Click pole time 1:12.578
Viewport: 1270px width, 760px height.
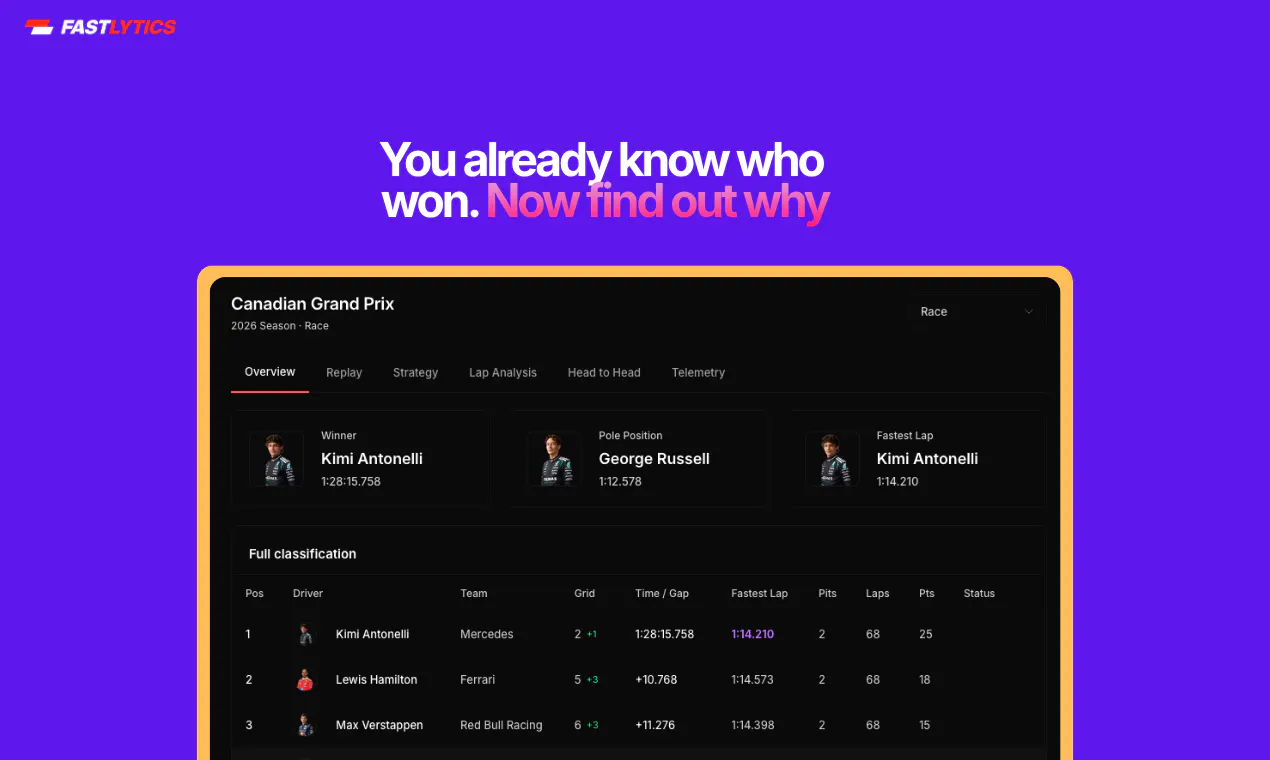pos(620,482)
